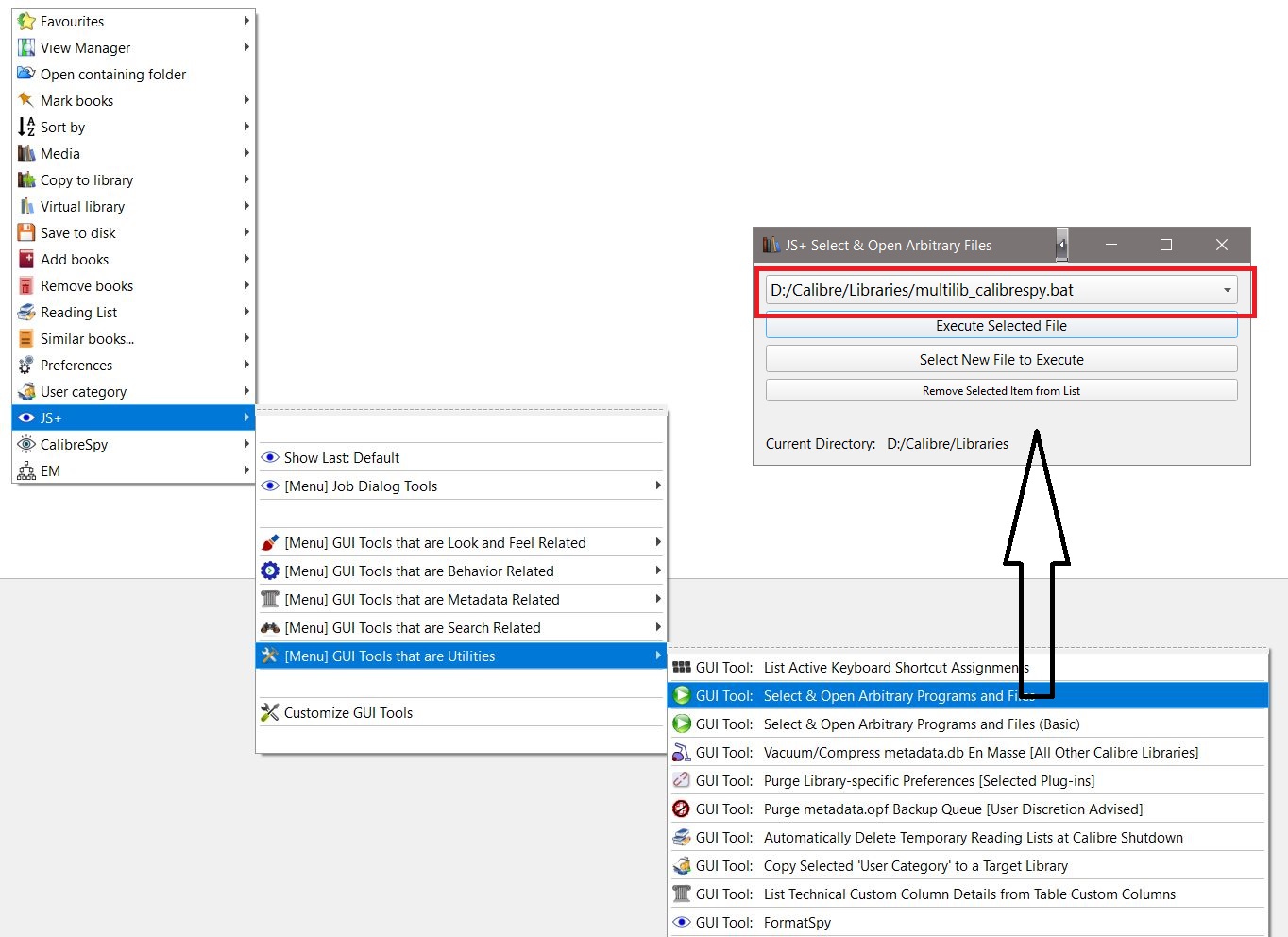Click the Reading List icon
The image size is (1288, 937).
click(x=26, y=312)
